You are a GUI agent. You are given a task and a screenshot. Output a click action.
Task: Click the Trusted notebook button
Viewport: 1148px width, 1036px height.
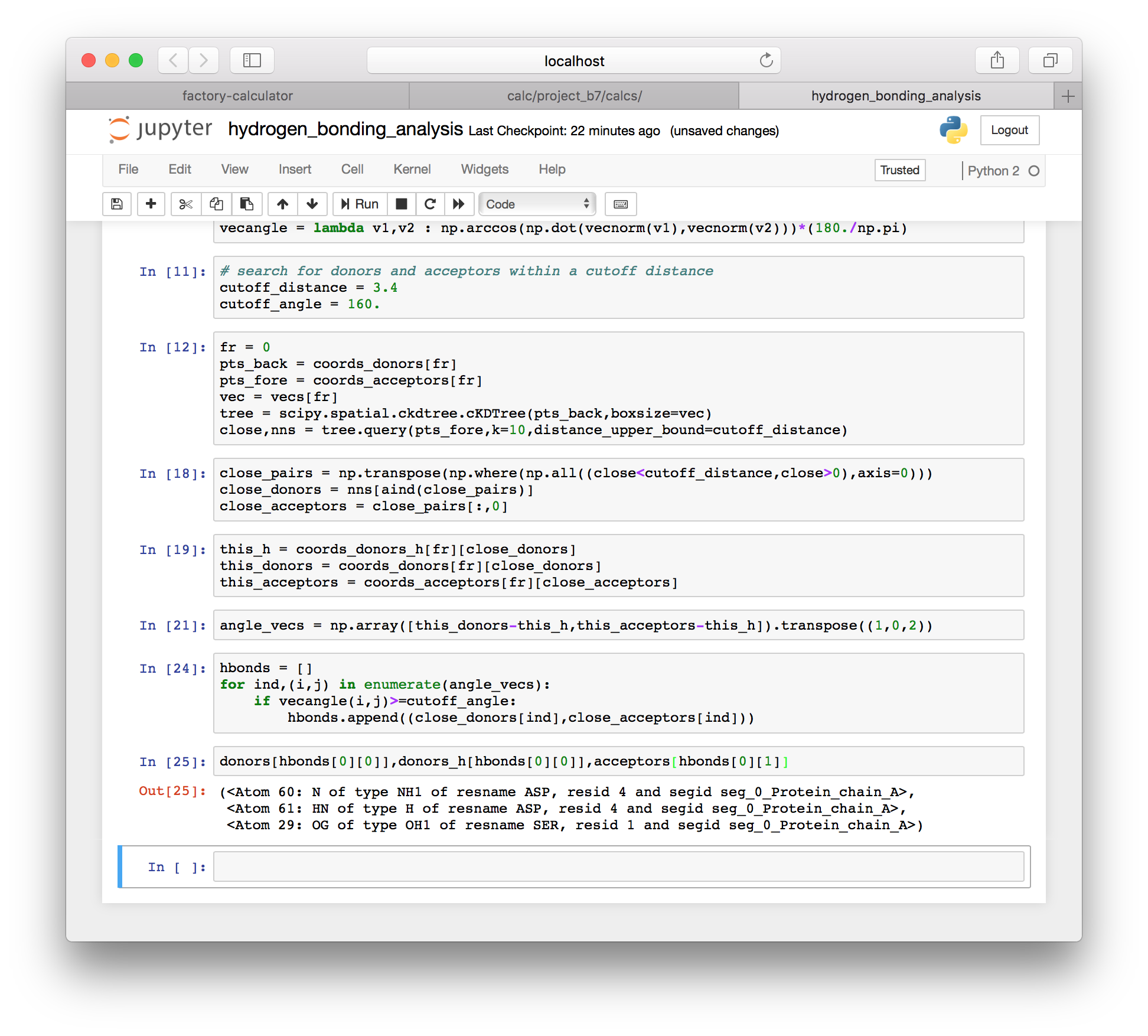pos(899,170)
